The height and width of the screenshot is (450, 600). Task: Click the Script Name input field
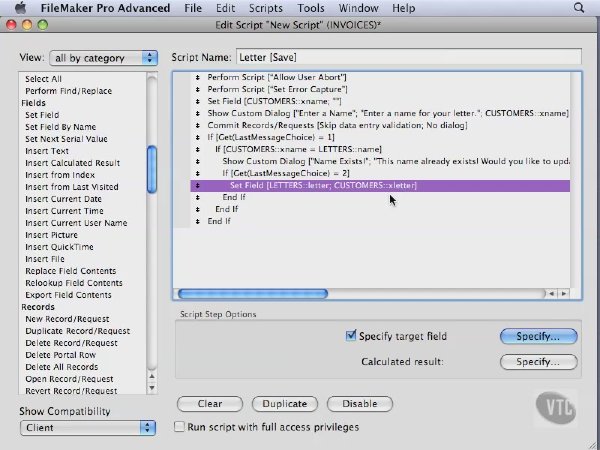click(x=409, y=57)
